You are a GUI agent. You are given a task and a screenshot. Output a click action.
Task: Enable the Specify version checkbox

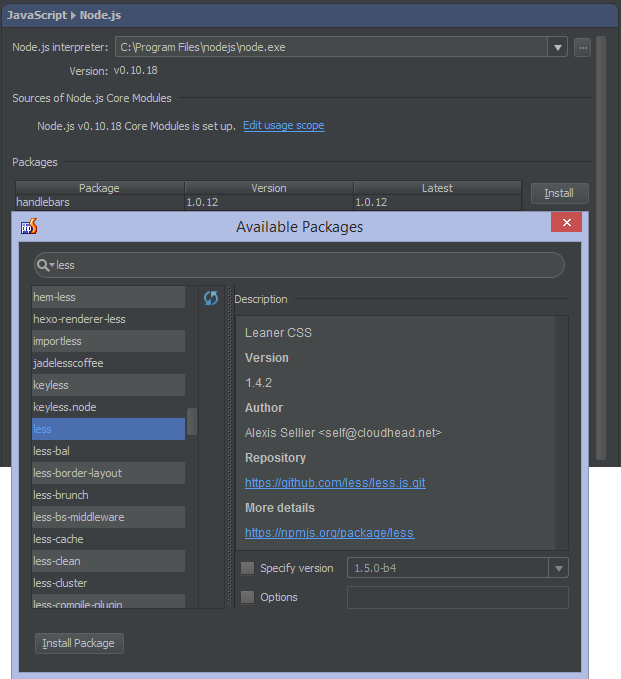[247, 568]
